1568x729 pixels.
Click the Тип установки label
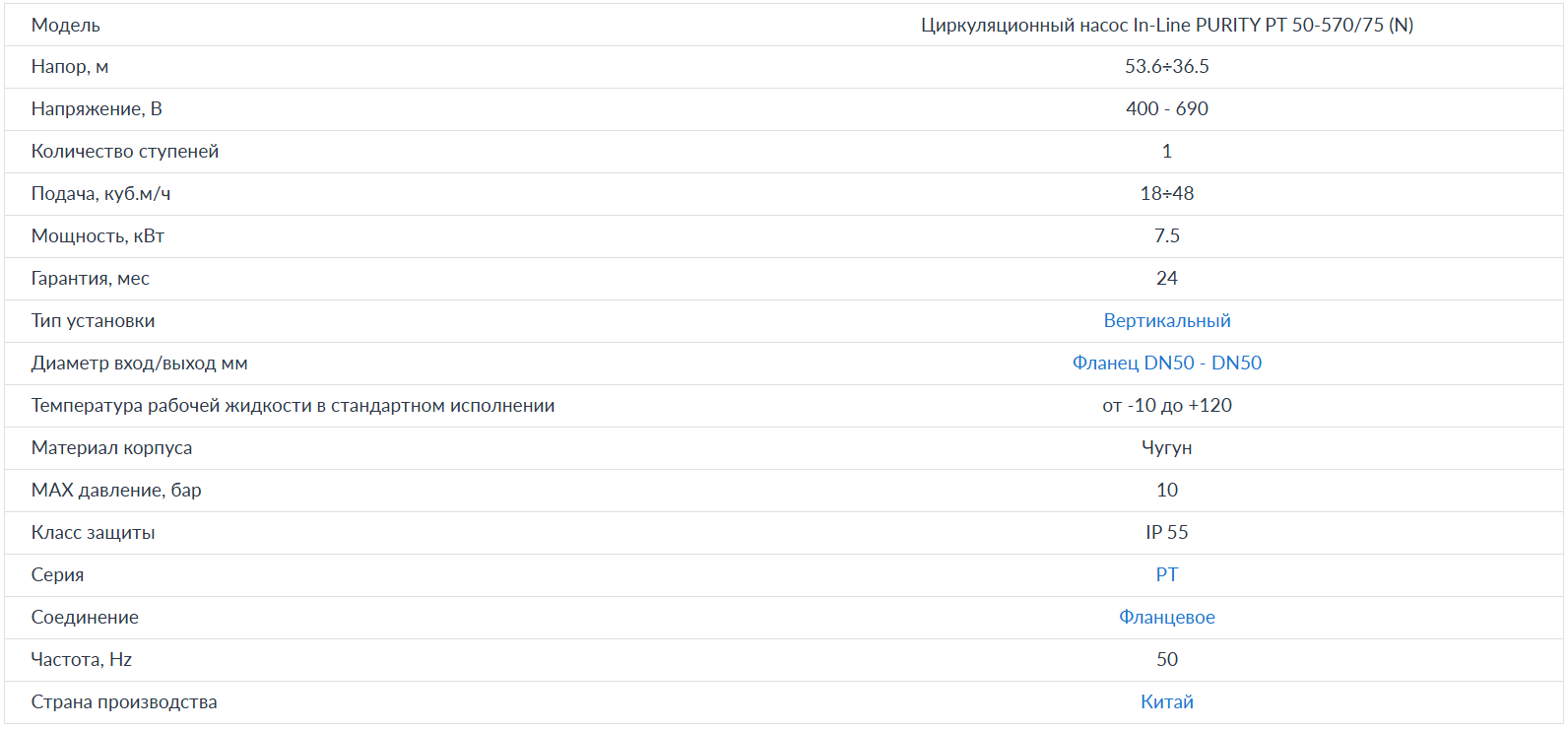(93, 321)
